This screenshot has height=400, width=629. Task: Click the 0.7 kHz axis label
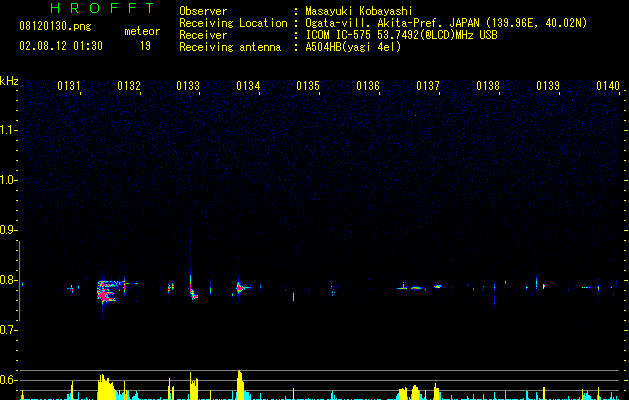pyautogui.click(x=8, y=330)
